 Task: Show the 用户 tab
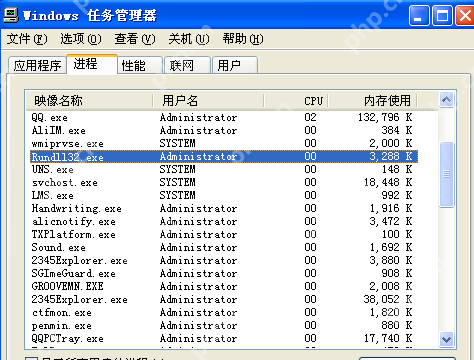click(235, 65)
